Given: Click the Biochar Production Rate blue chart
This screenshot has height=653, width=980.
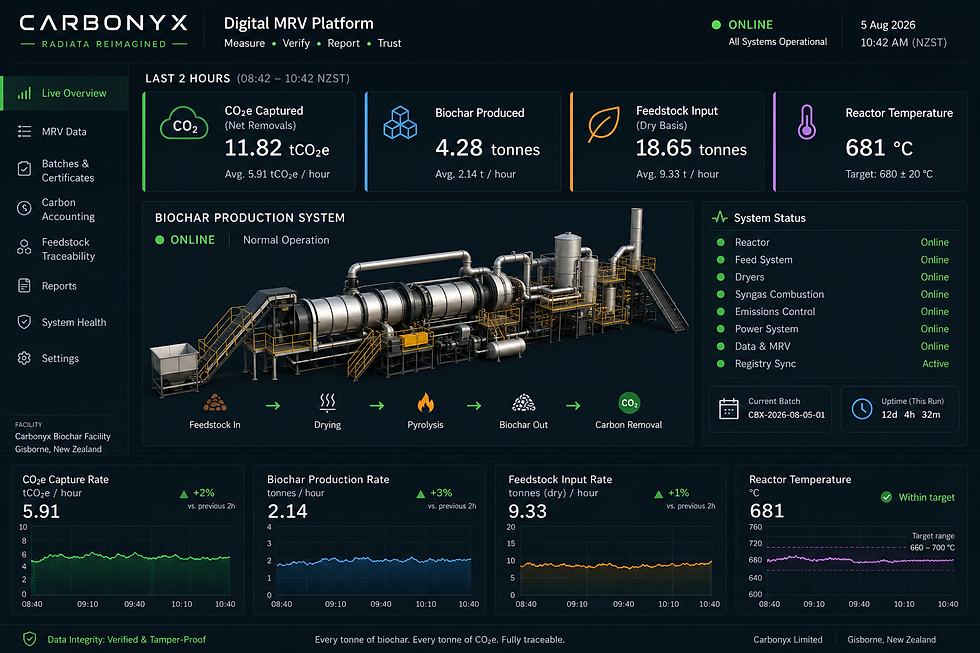Looking at the screenshot, I should (x=374, y=561).
